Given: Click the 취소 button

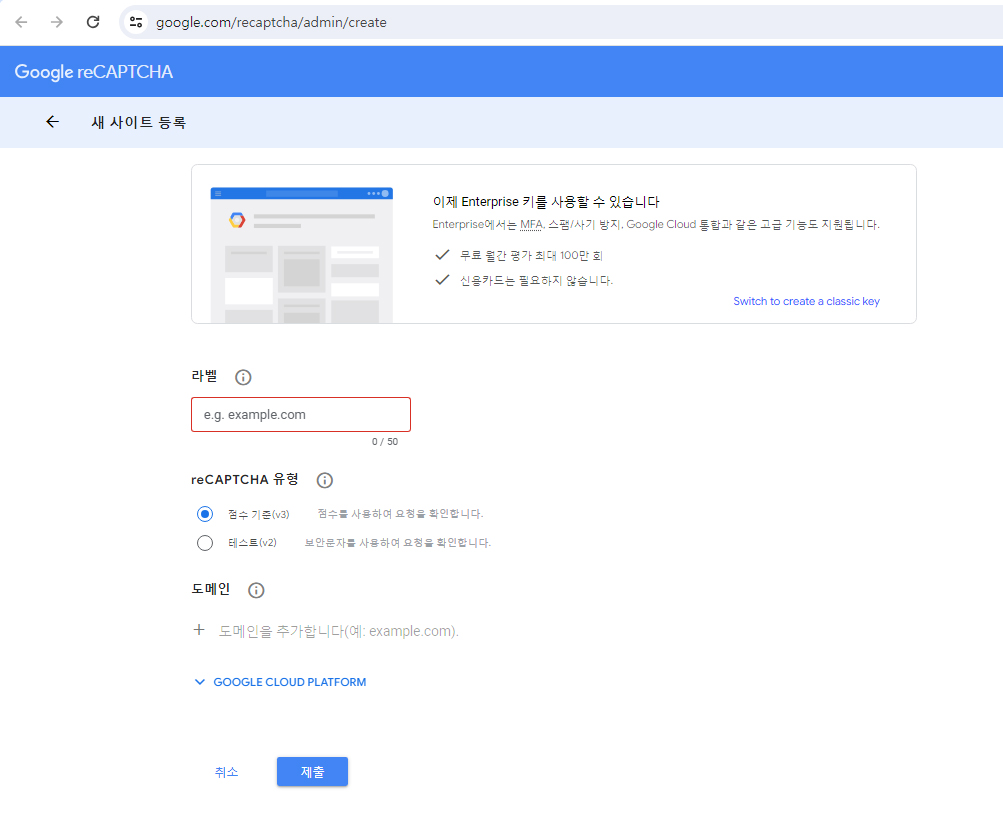Looking at the screenshot, I should (226, 772).
